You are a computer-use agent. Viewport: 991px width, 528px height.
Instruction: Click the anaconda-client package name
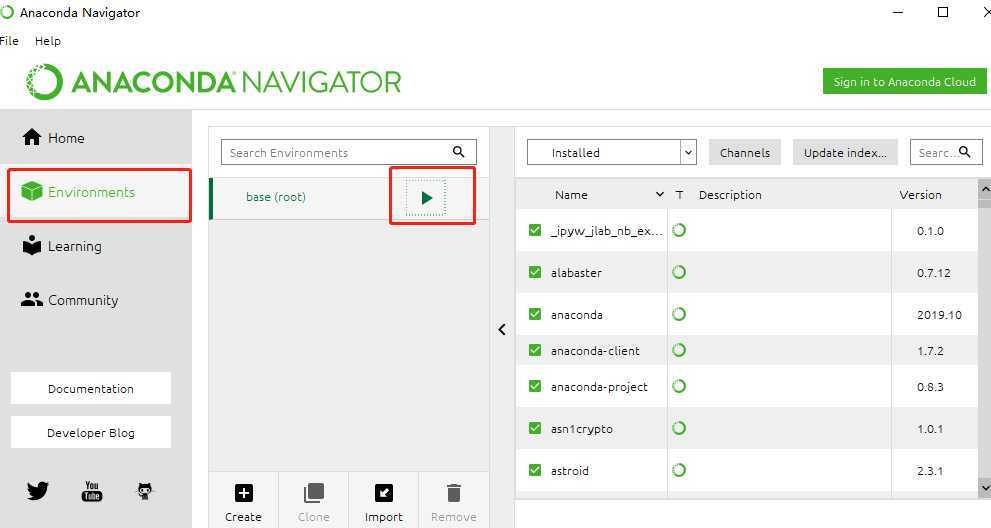pyautogui.click(x=595, y=350)
